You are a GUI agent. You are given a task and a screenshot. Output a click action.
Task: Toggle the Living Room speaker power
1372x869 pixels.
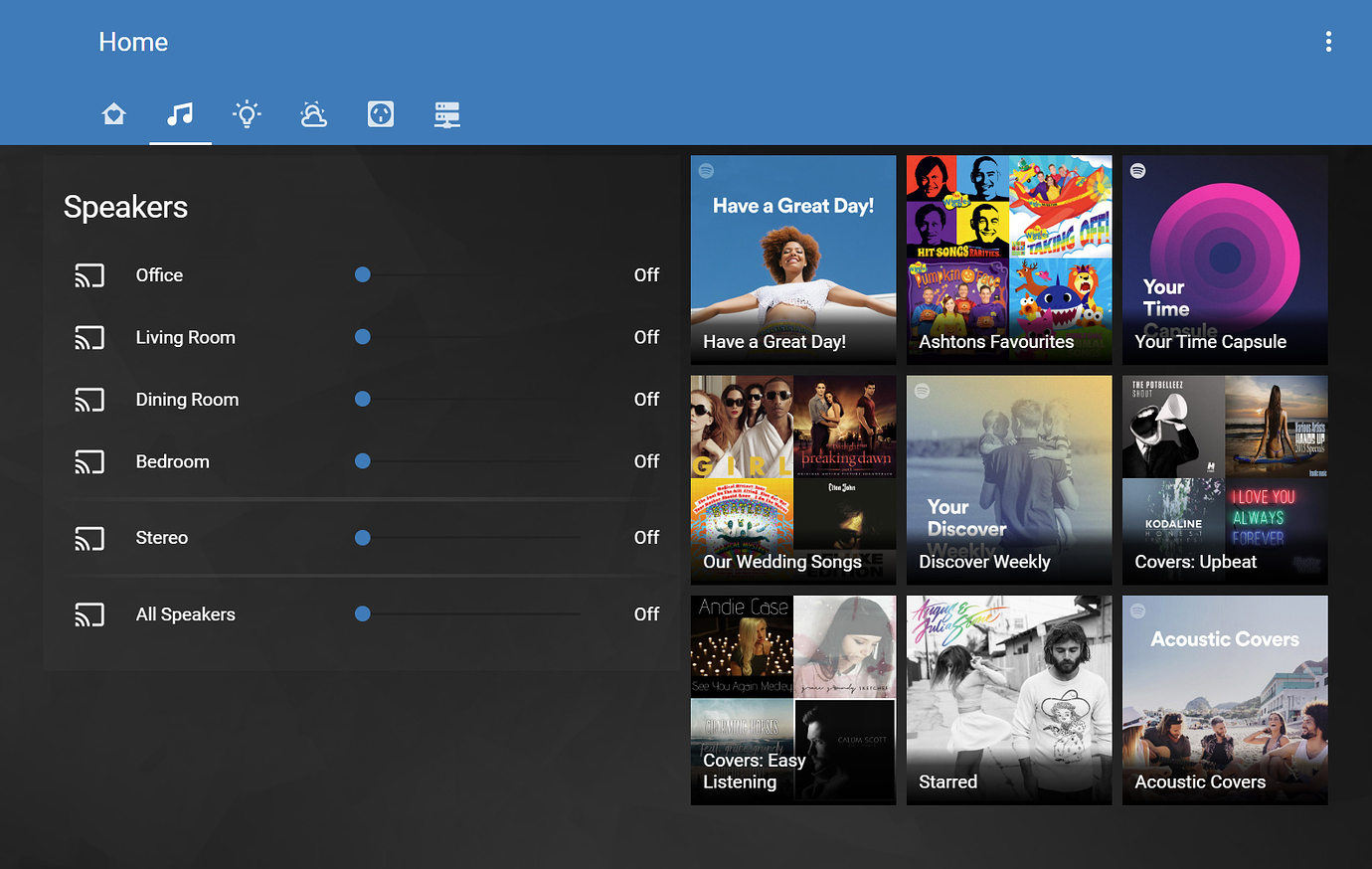[x=646, y=337]
